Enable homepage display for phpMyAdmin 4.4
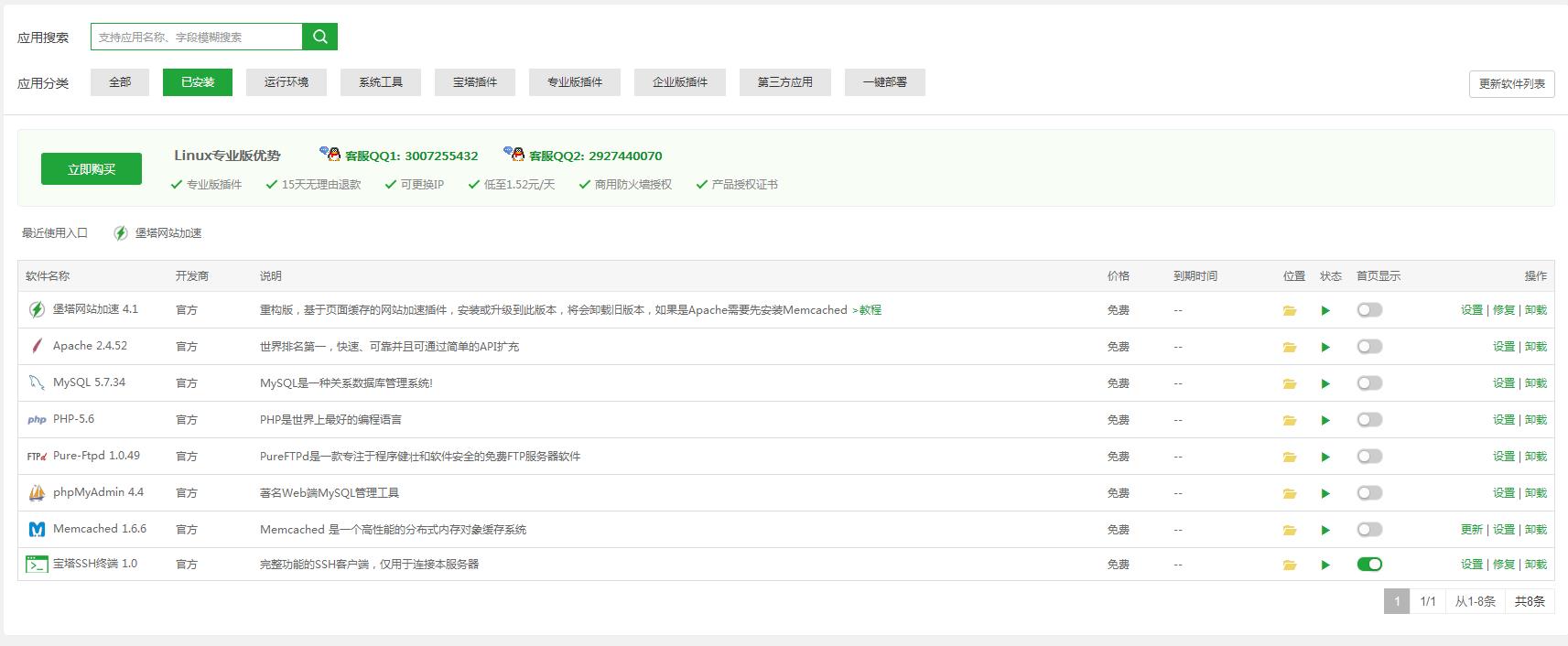Viewport: 1568px width, 646px height. coord(1369,493)
